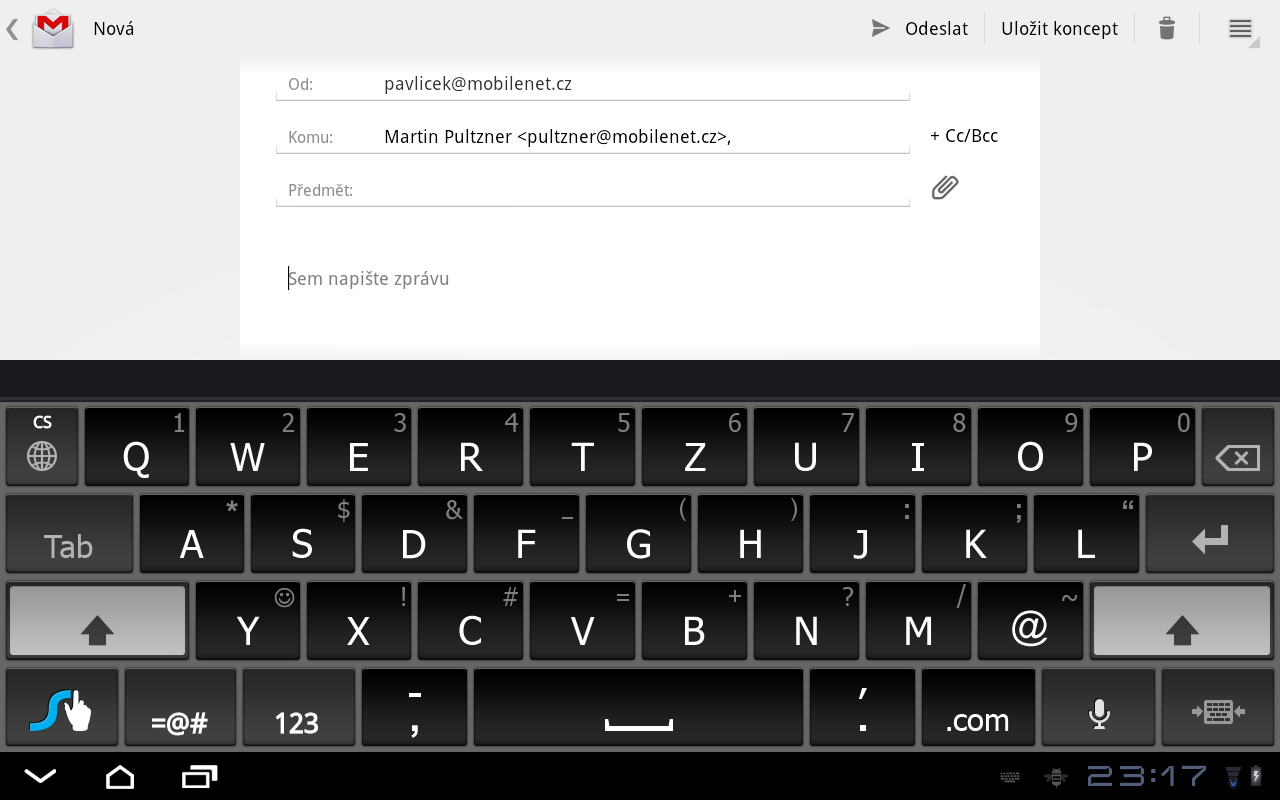
Task: Tap the @ key
Action: click(1030, 621)
